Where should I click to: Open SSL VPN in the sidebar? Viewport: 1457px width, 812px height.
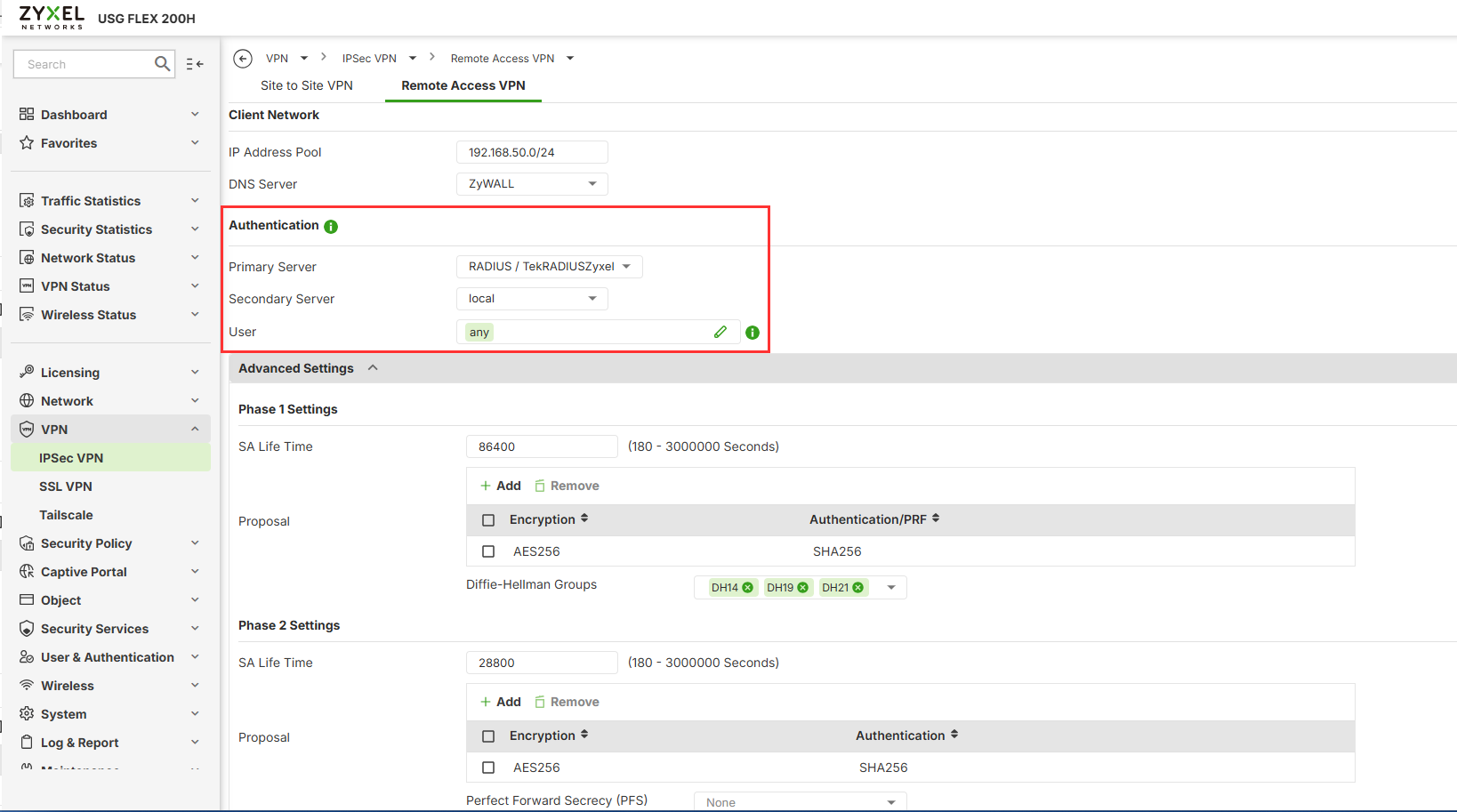[66, 486]
